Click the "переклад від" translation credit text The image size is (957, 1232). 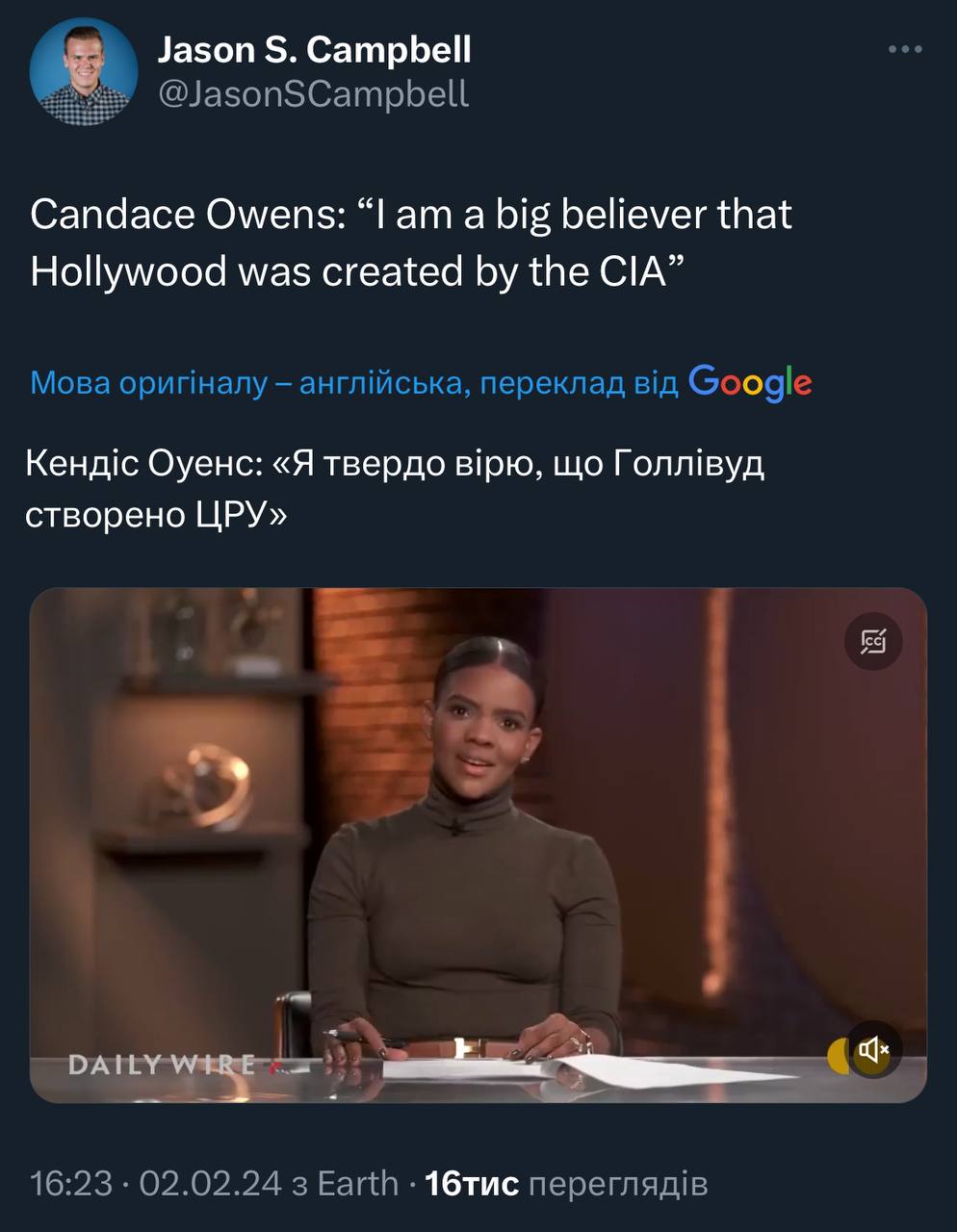(579, 383)
